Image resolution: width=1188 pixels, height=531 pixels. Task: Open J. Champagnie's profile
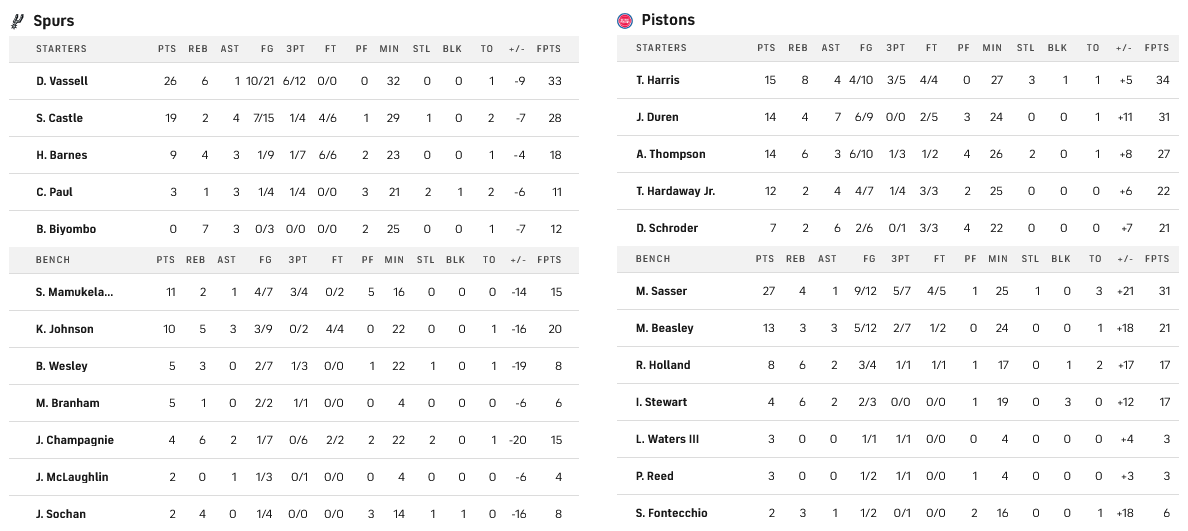(74, 440)
